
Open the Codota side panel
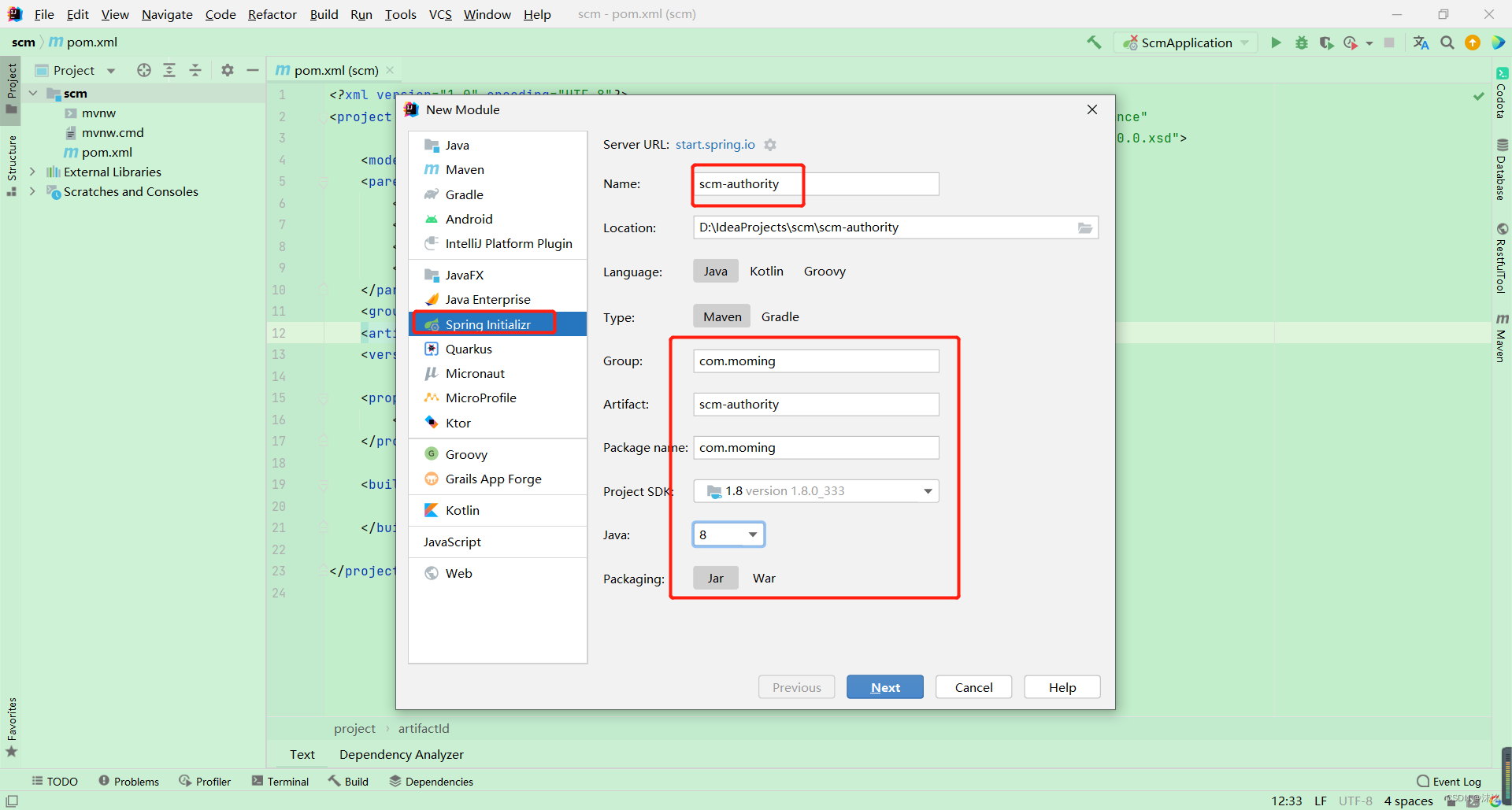click(1501, 93)
